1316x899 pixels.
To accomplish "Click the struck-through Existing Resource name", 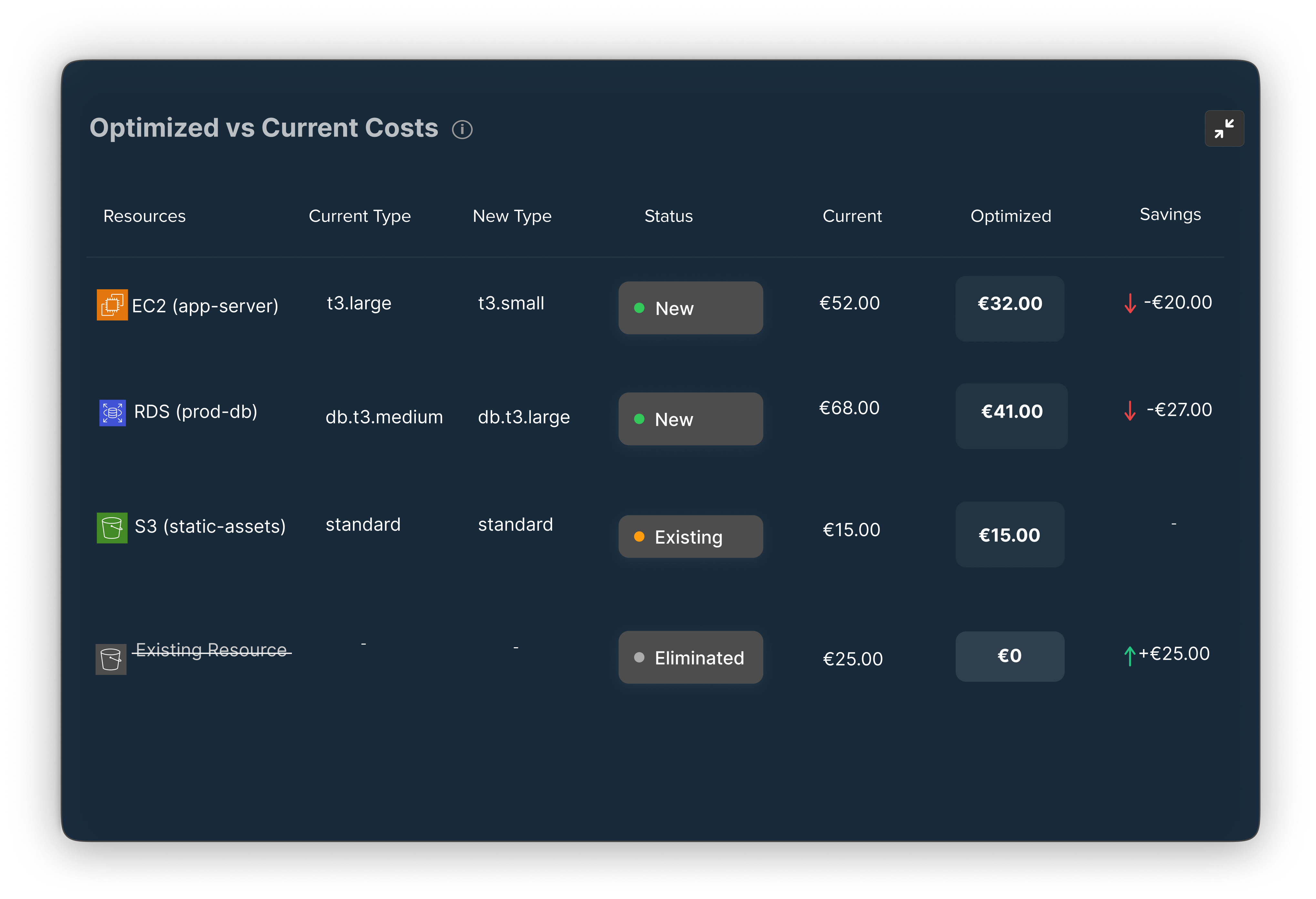I will pyautogui.click(x=211, y=650).
